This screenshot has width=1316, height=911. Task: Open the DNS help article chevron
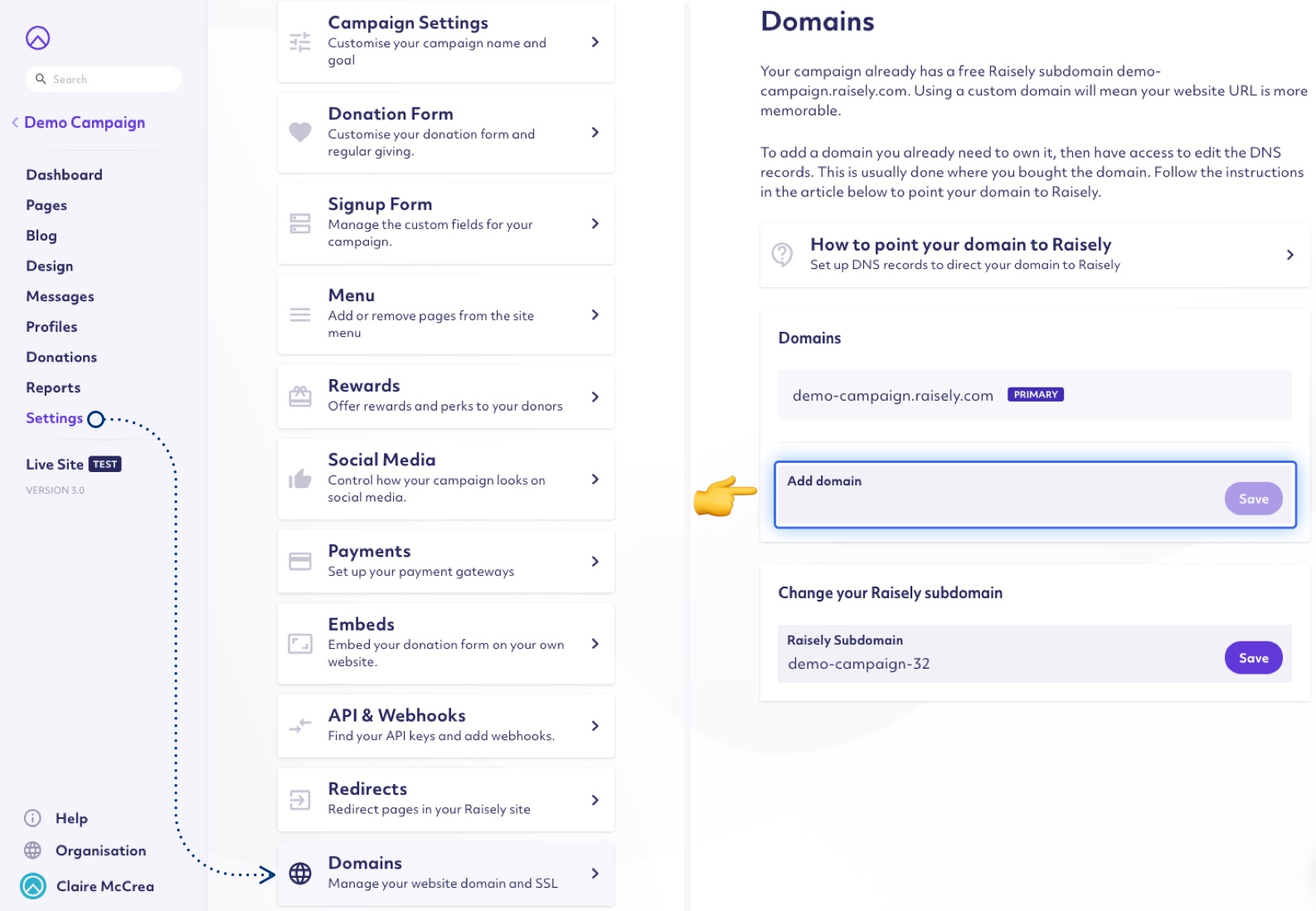[x=1290, y=255]
